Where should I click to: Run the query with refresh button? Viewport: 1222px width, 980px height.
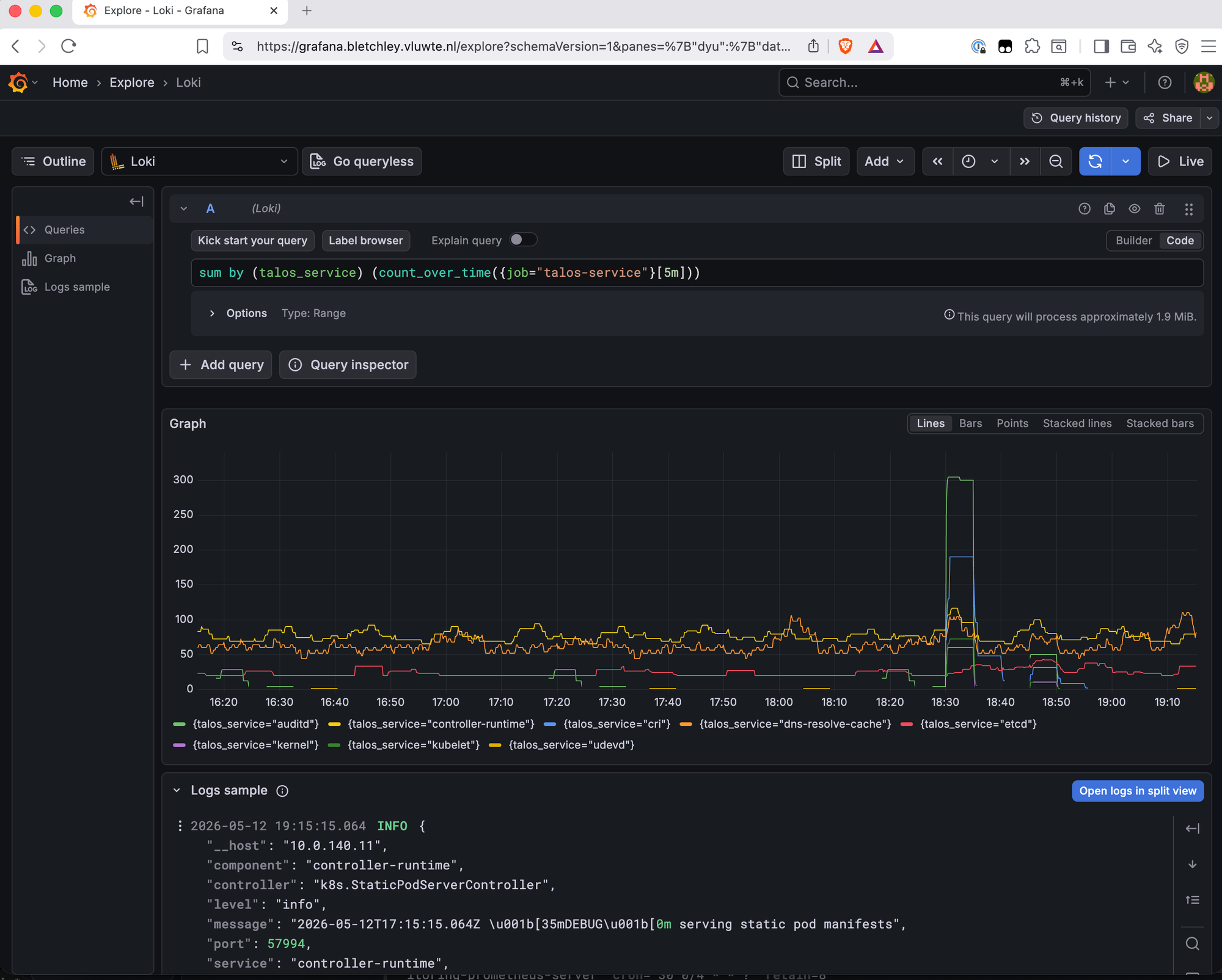click(1095, 161)
